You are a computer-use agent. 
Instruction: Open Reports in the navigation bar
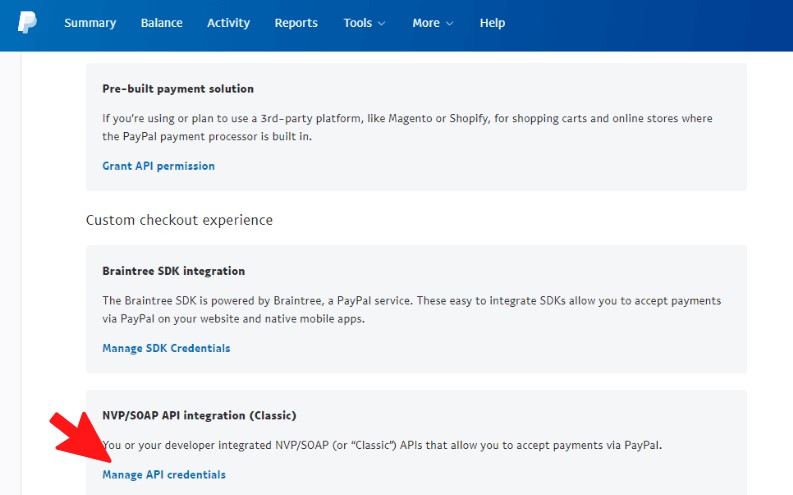click(296, 23)
